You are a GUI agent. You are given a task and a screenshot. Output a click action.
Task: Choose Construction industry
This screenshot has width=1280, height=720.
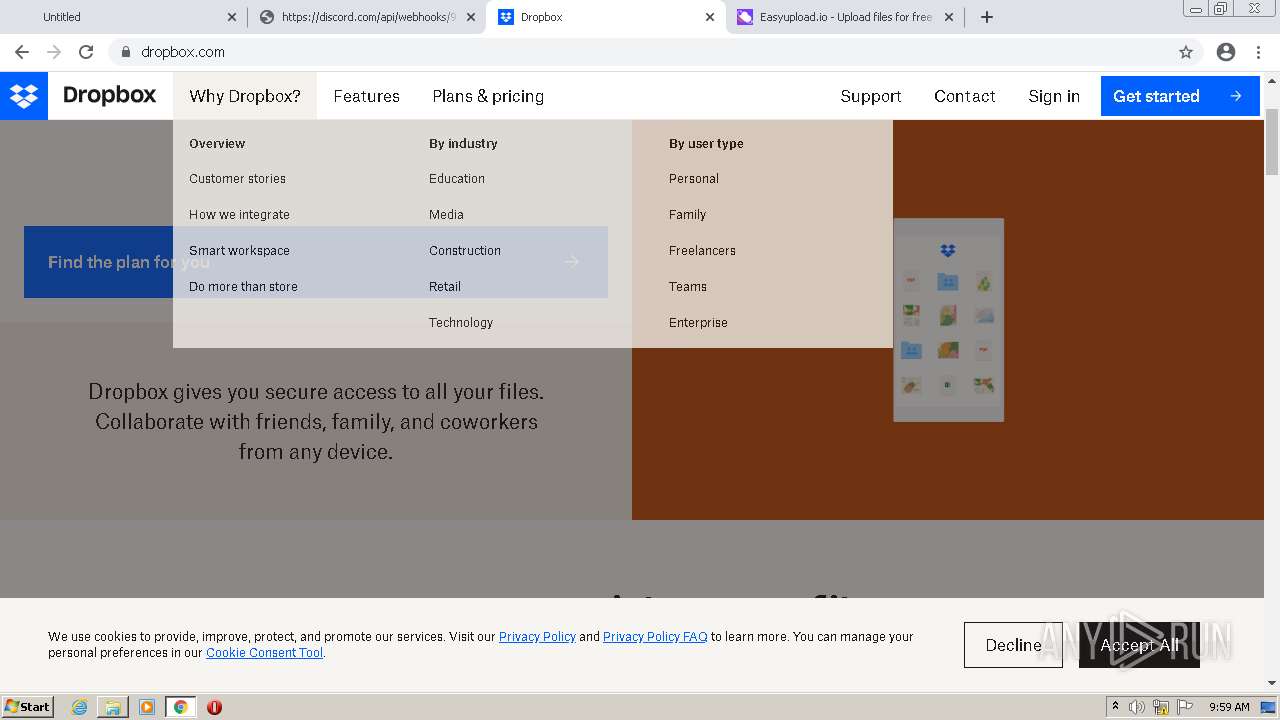465,250
